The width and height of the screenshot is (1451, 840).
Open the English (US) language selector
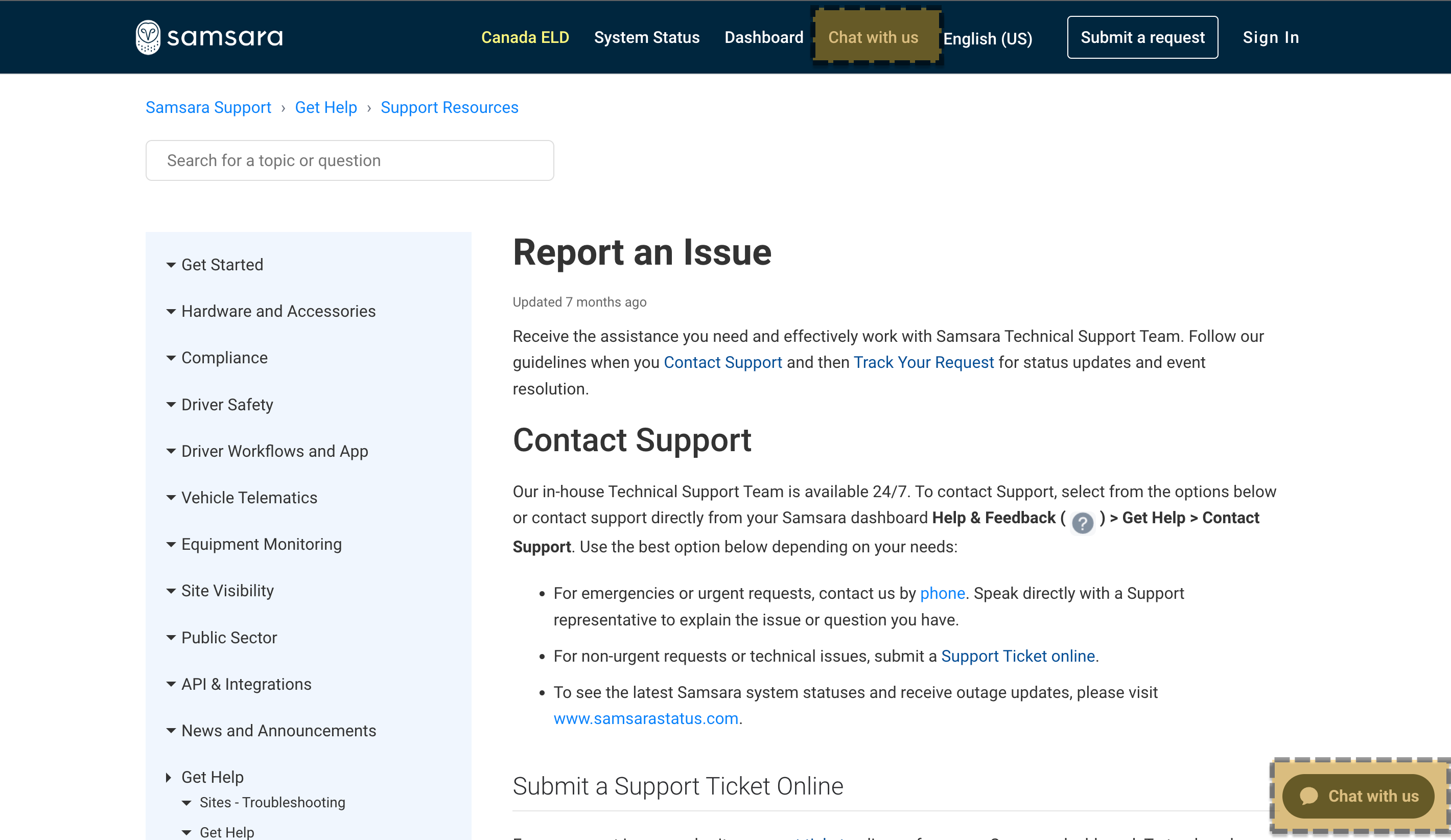(x=988, y=39)
